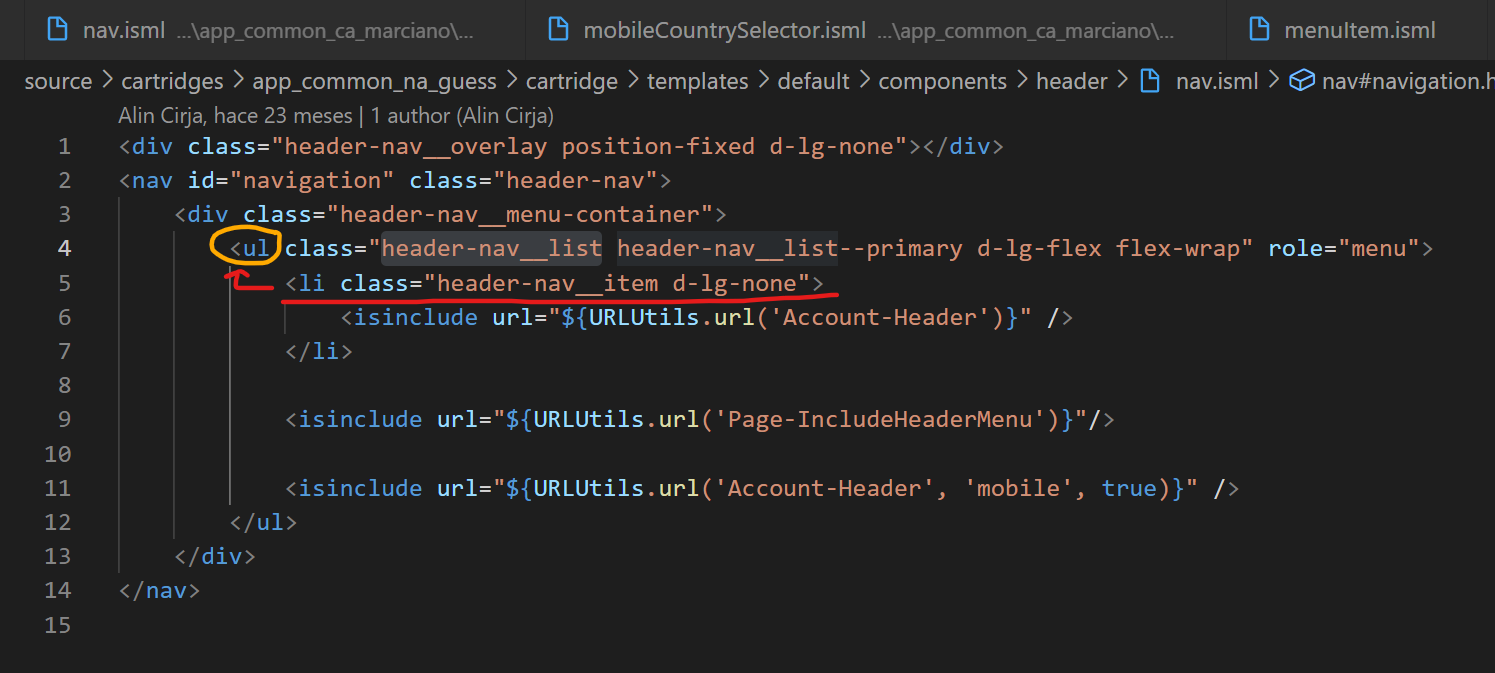Click the cartridge breadcrumb item
1495x673 pixels.
[571, 80]
